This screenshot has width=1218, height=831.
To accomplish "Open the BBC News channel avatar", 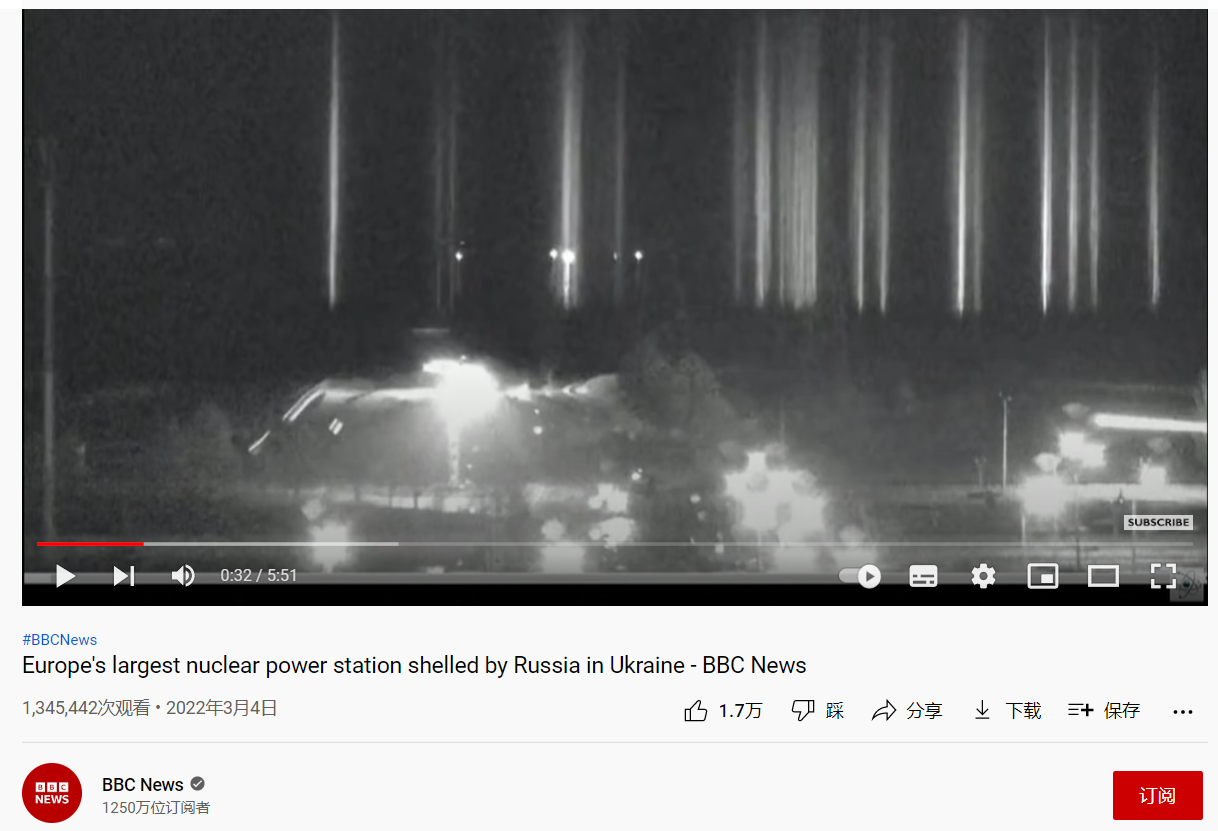I will 52,793.
